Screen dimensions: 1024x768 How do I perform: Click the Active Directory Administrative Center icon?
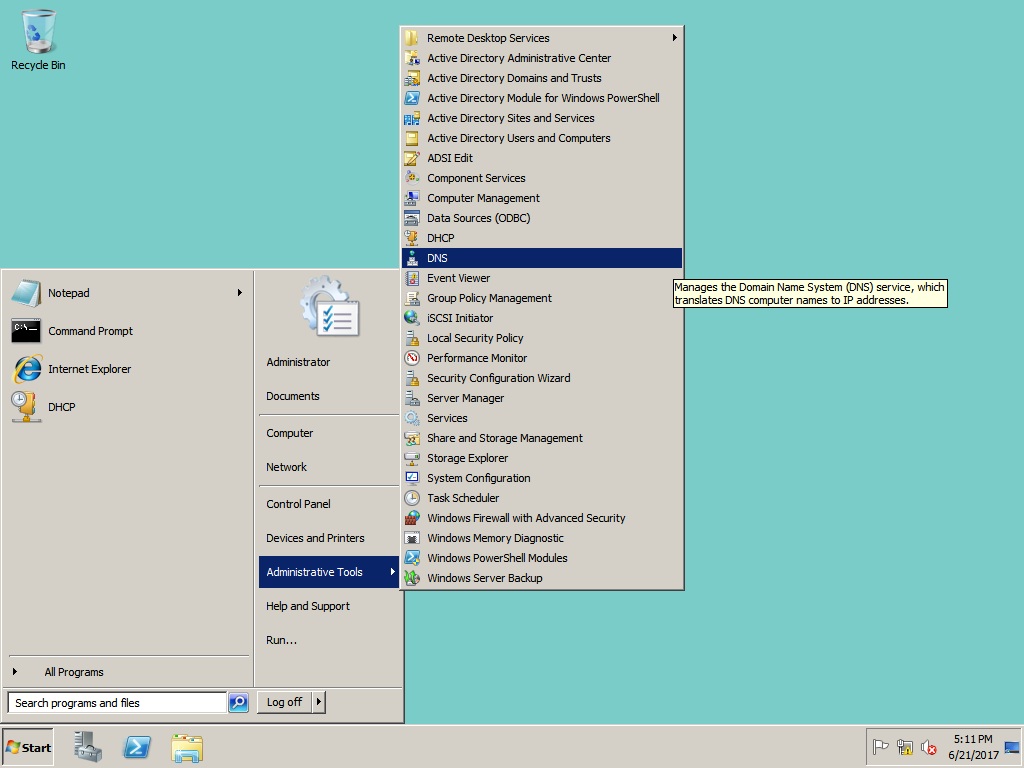click(411, 57)
